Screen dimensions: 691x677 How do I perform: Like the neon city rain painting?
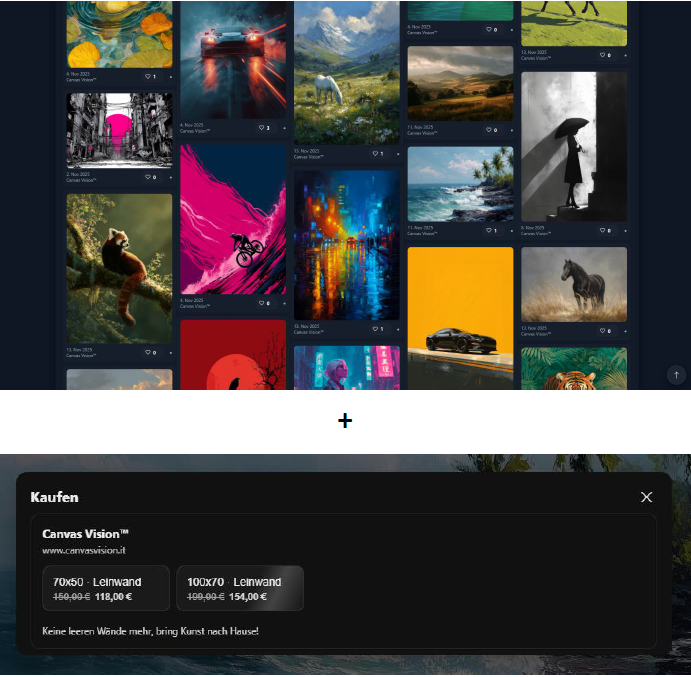click(x=375, y=329)
